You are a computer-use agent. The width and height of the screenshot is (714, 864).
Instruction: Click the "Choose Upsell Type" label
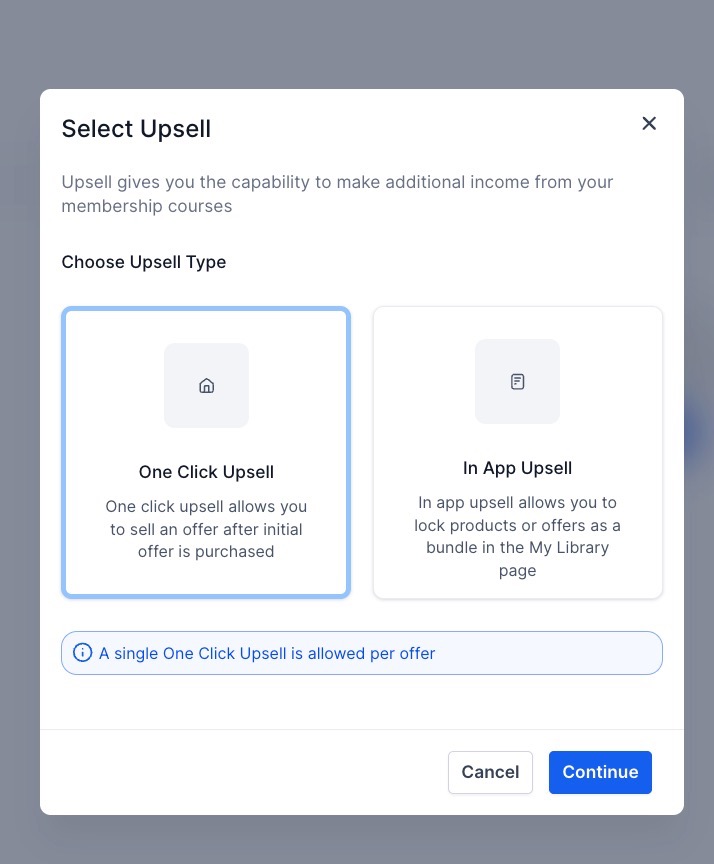[144, 262]
